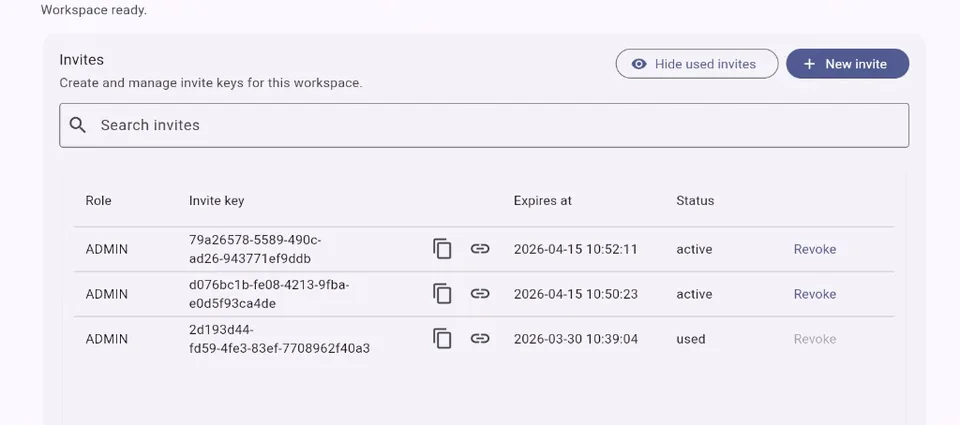Viewport: 960px width, 425px height.
Task: Click active status in 10:52:11 row
Action: (x=694, y=249)
